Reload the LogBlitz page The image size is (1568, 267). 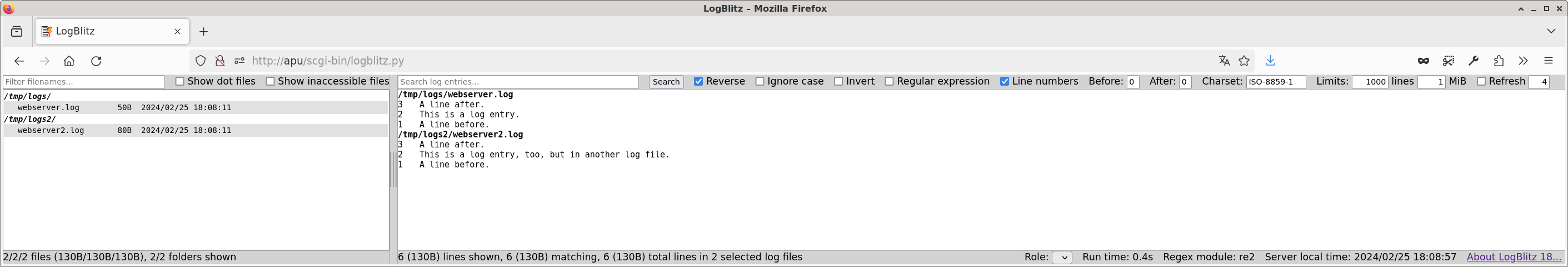96,61
